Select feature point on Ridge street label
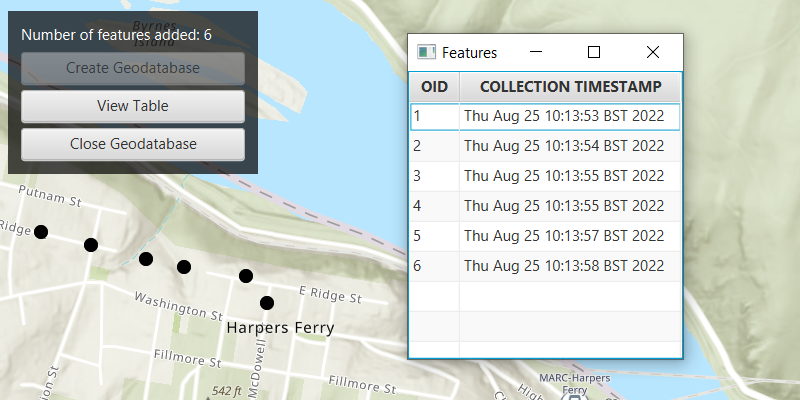Viewport: 800px width, 400px height. 41,232
